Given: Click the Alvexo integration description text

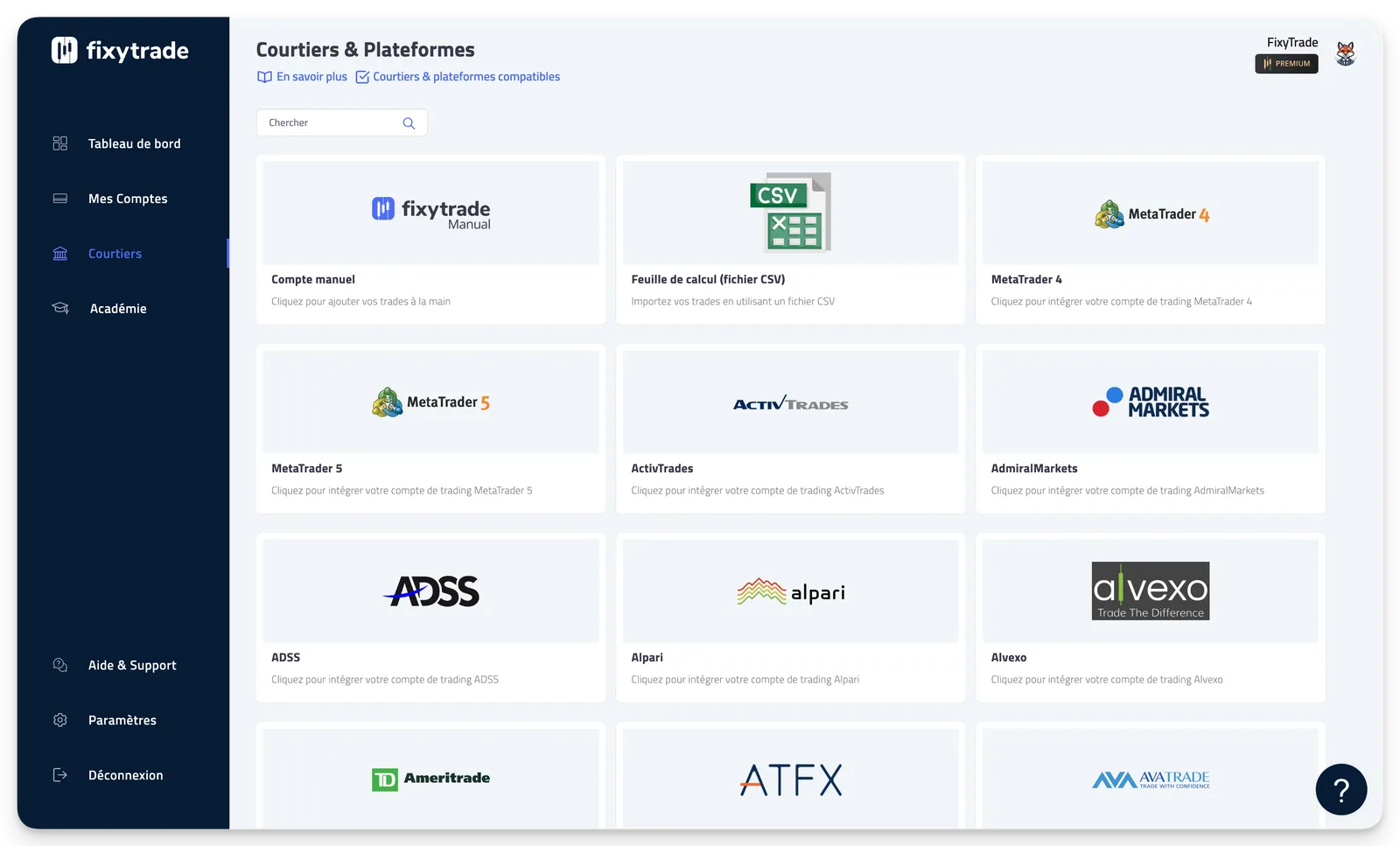Looking at the screenshot, I should click(1107, 680).
